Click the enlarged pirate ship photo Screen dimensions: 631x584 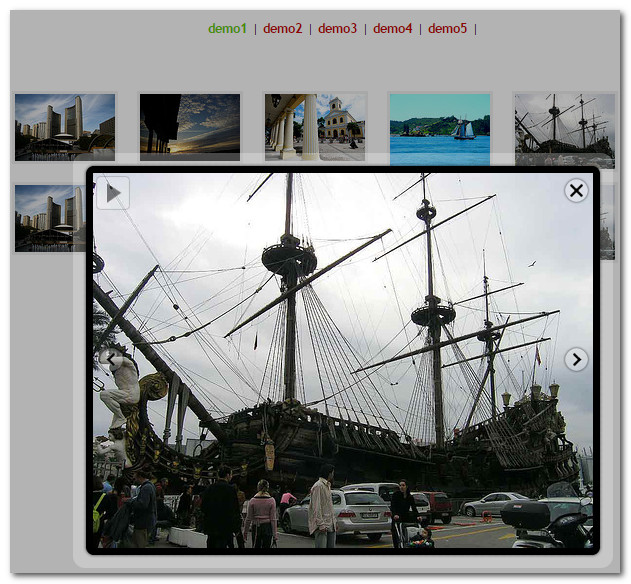point(343,360)
